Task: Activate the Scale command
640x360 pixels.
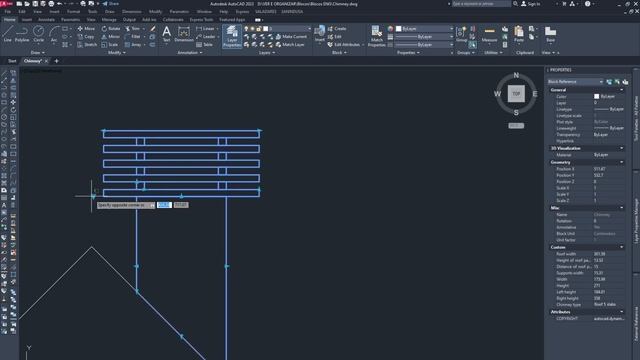Action: point(110,44)
